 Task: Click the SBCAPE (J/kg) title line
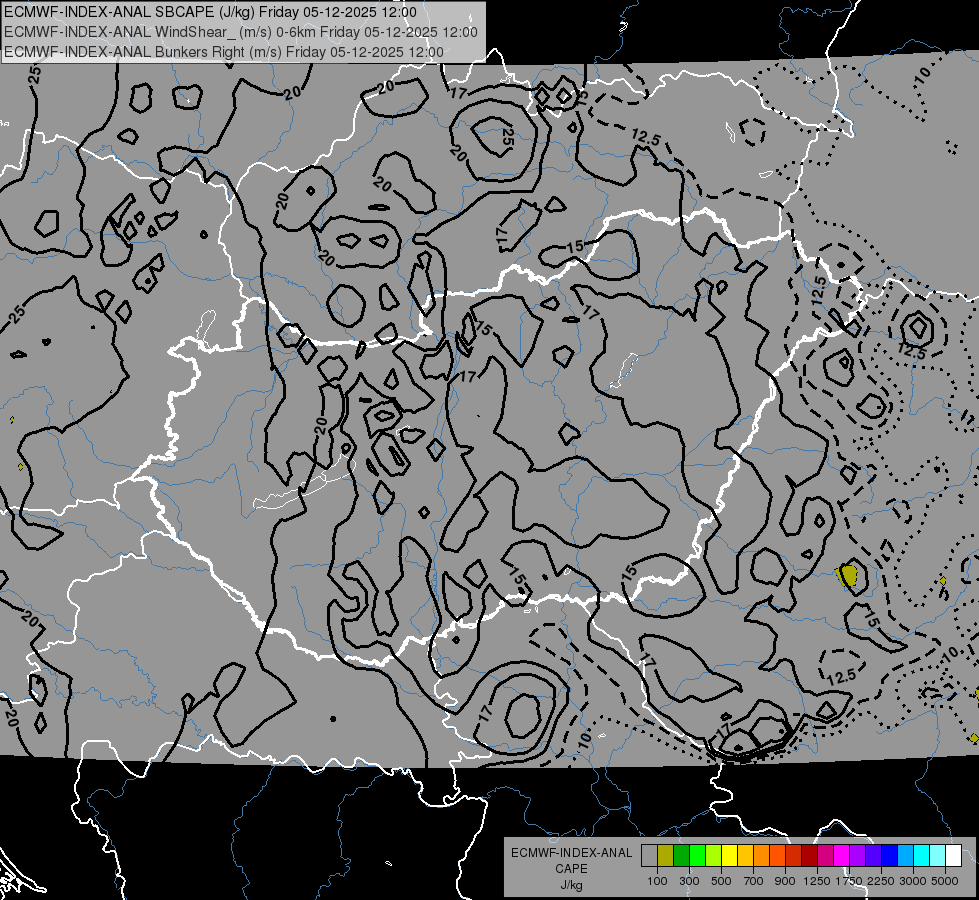pyautogui.click(x=210, y=12)
